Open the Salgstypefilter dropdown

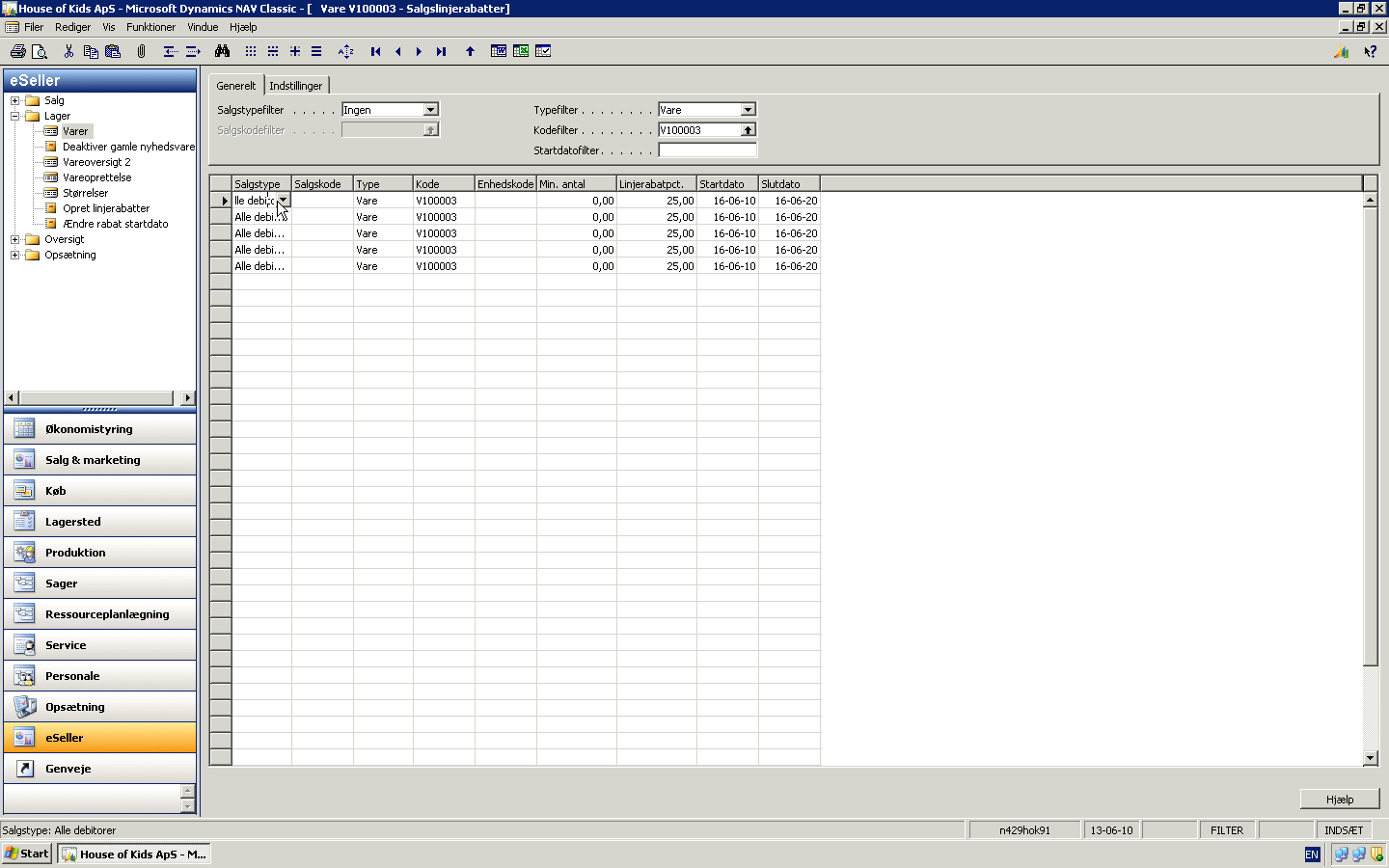coord(431,110)
